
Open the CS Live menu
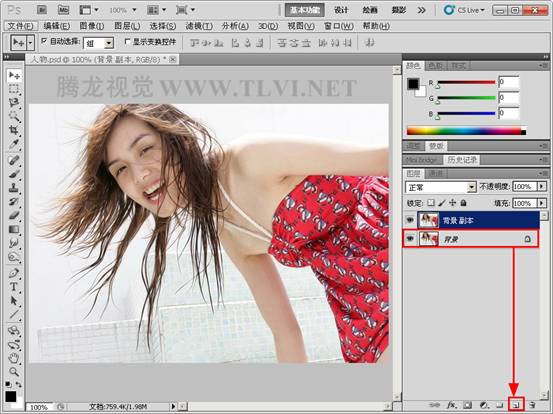(464, 10)
